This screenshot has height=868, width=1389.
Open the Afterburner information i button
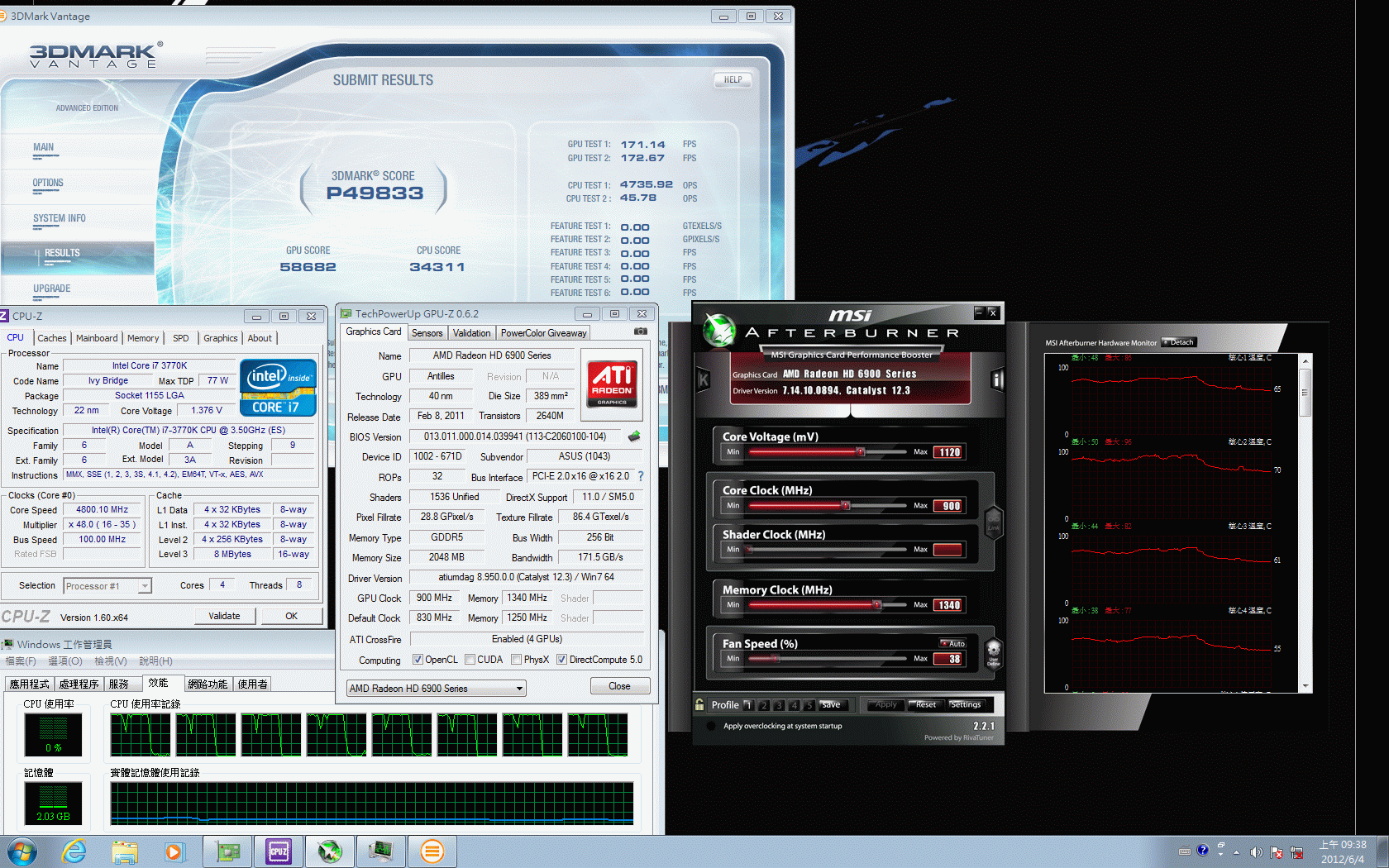coord(997,379)
